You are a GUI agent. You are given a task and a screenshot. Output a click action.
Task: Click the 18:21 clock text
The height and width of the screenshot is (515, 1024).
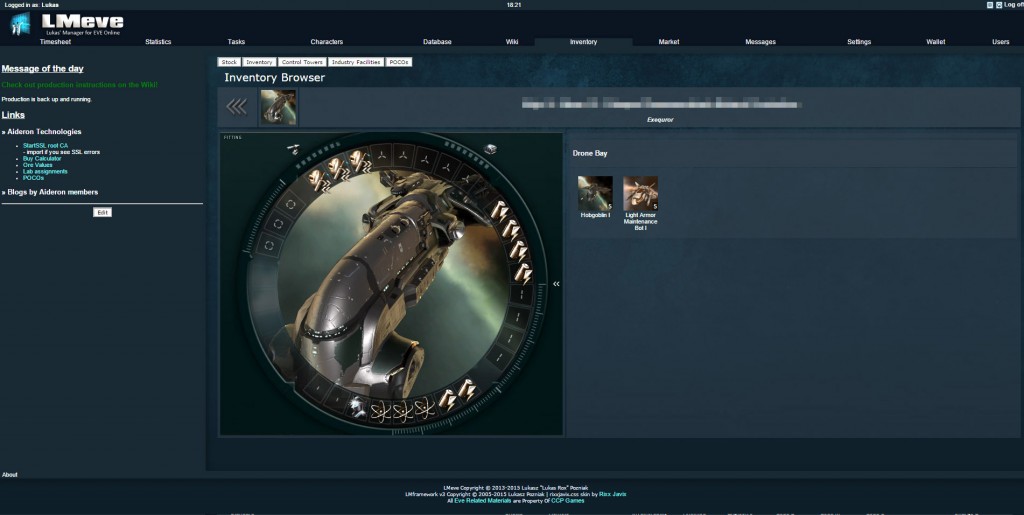(x=514, y=5)
